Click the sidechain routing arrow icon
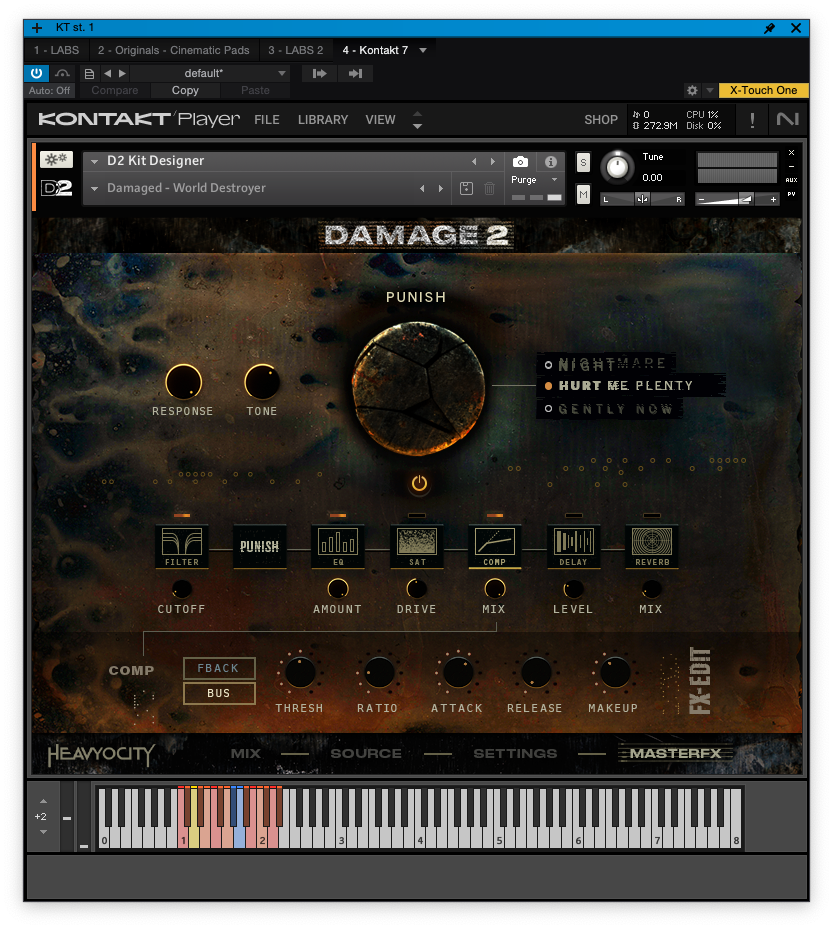This screenshot has width=833, height=929. 319,73
